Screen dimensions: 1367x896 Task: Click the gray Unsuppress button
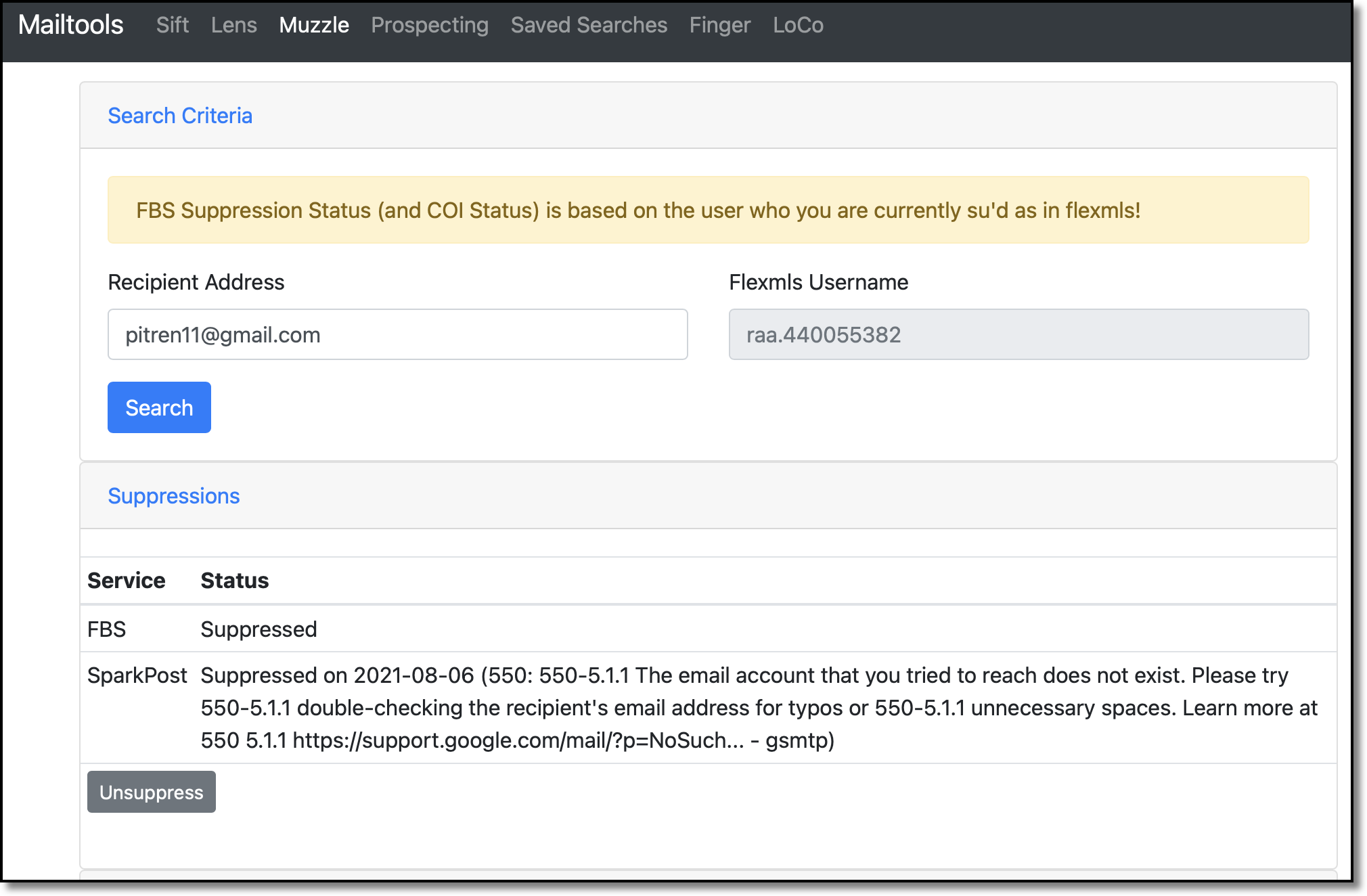152,792
